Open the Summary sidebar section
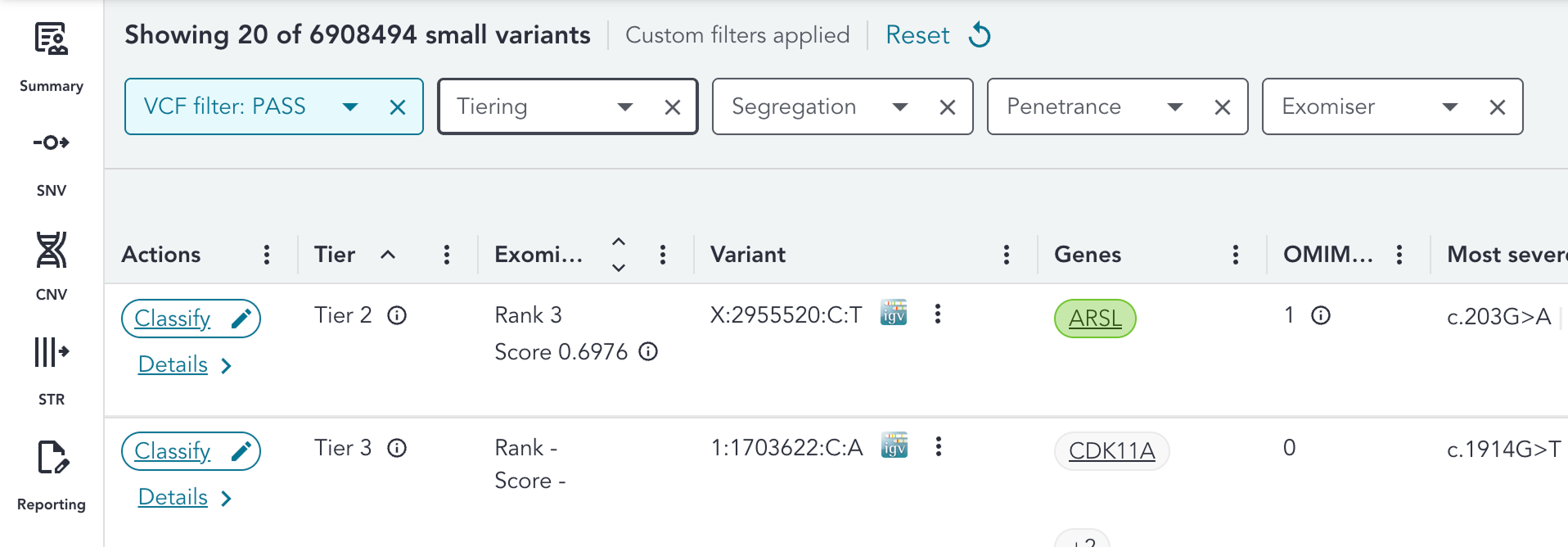The height and width of the screenshot is (547, 1568). tap(51, 58)
